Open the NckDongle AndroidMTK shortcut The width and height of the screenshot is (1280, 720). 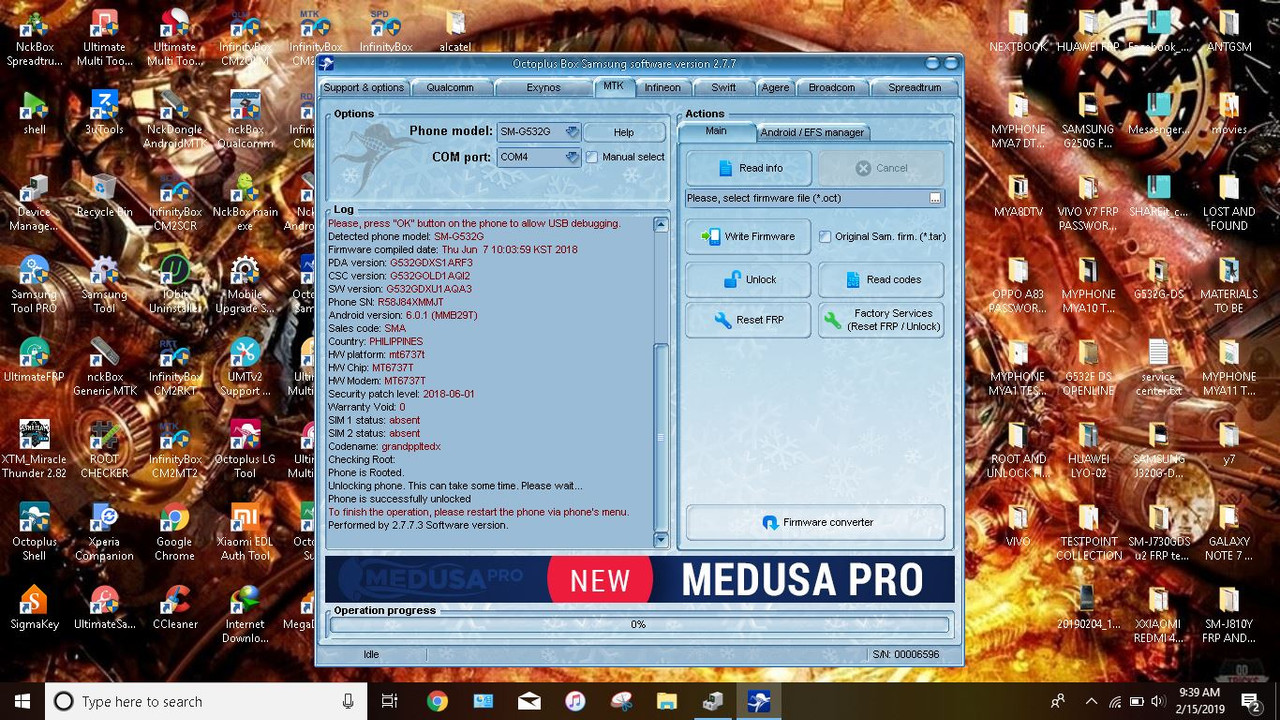point(175,118)
